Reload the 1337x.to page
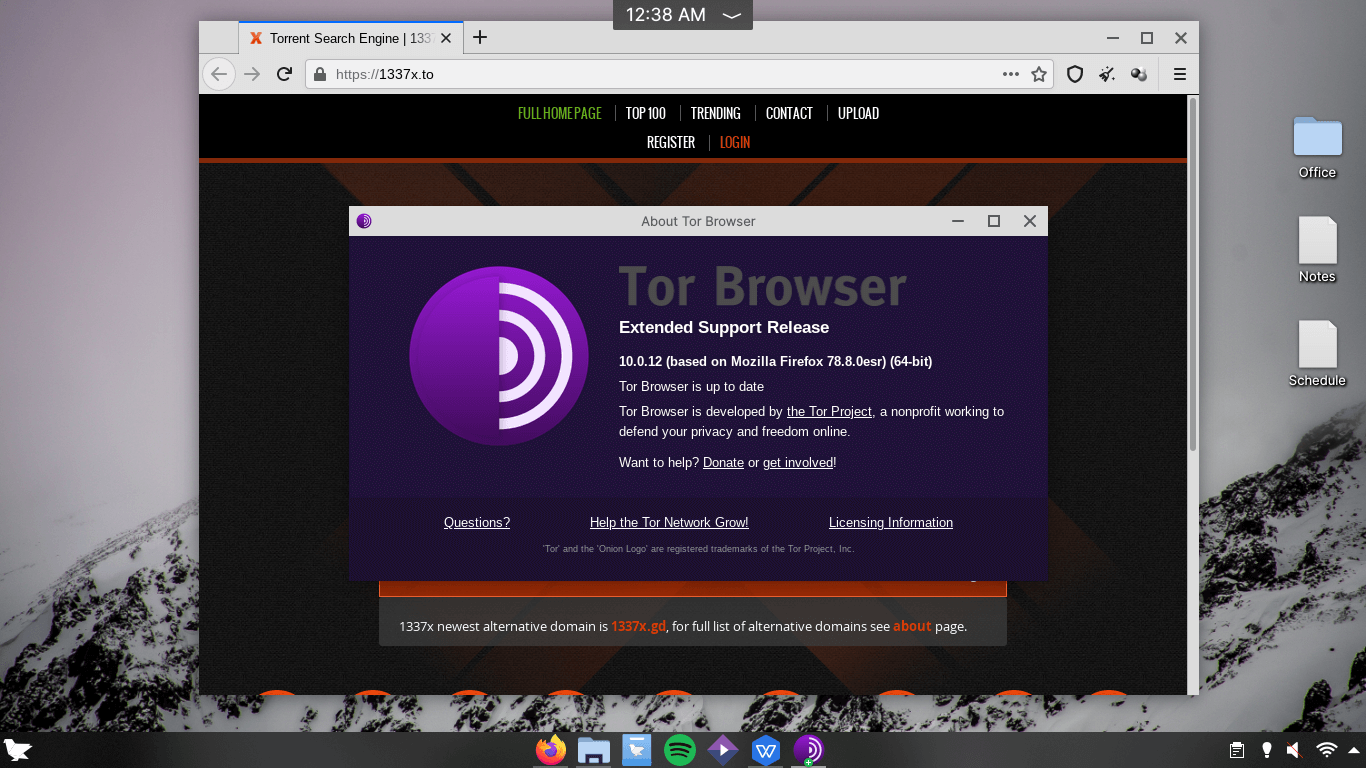Viewport: 1366px width, 768px height. tap(284, 74)
